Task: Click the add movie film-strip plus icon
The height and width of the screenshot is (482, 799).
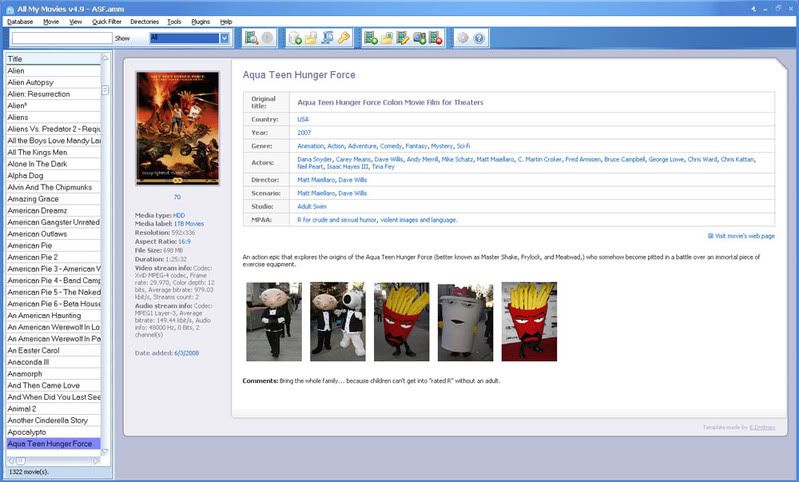Action: point(370,38)
